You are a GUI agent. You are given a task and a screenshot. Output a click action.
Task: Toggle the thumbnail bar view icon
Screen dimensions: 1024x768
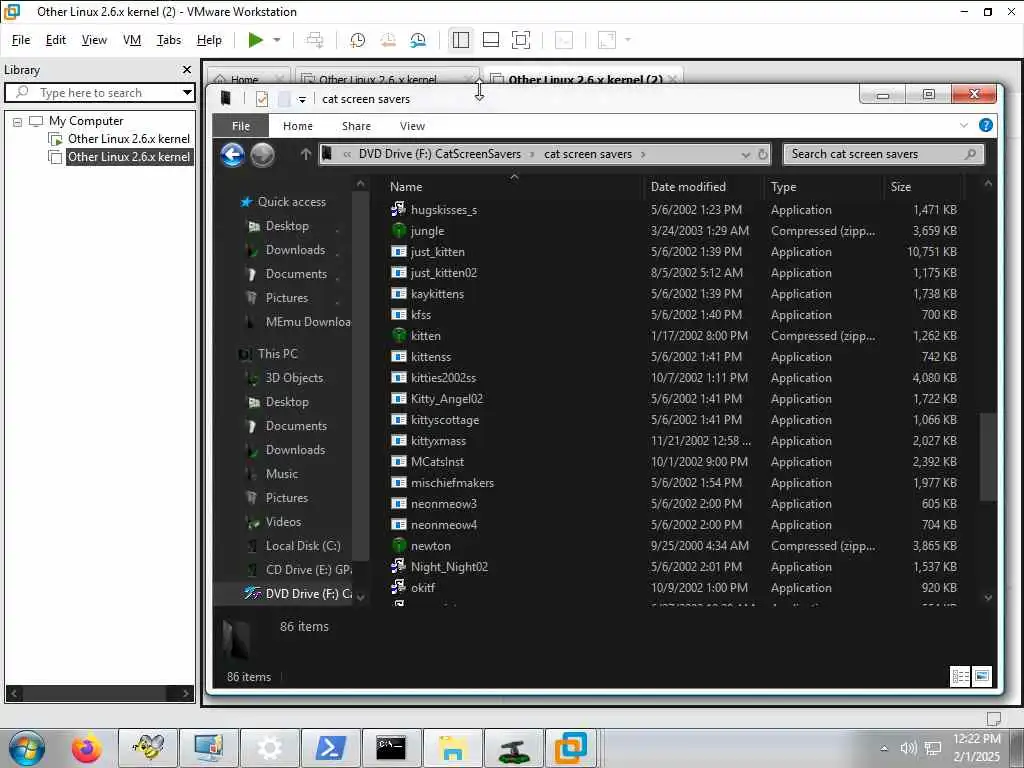[490, 40]
